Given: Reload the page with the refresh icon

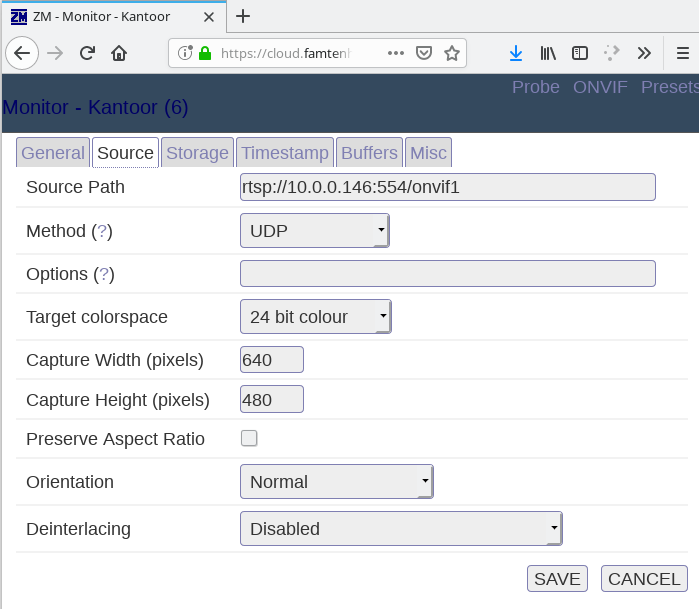Looking at the screenshot, I should [x=87, y=53].
